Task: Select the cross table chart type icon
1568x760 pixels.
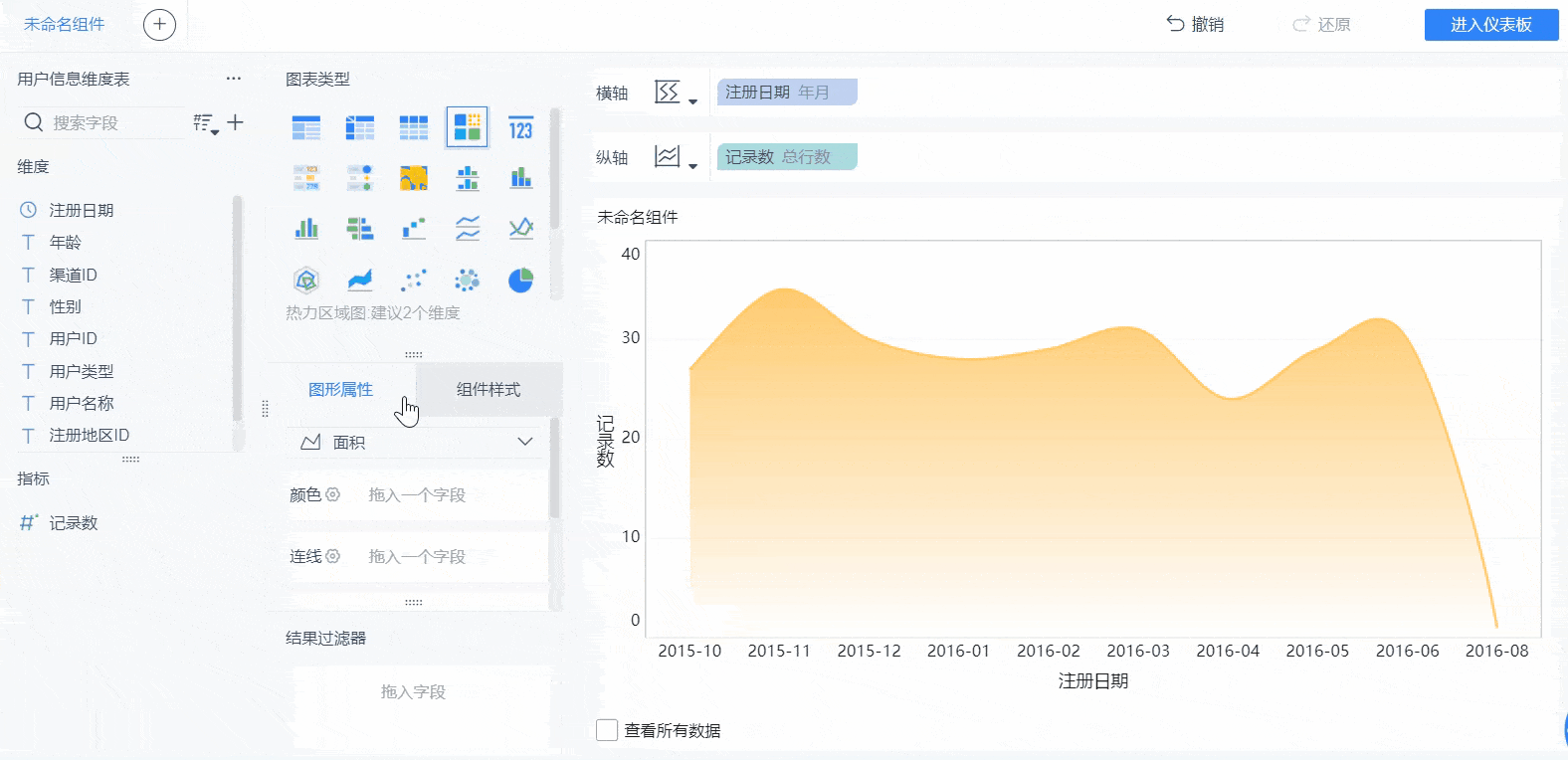Action: 360,127
